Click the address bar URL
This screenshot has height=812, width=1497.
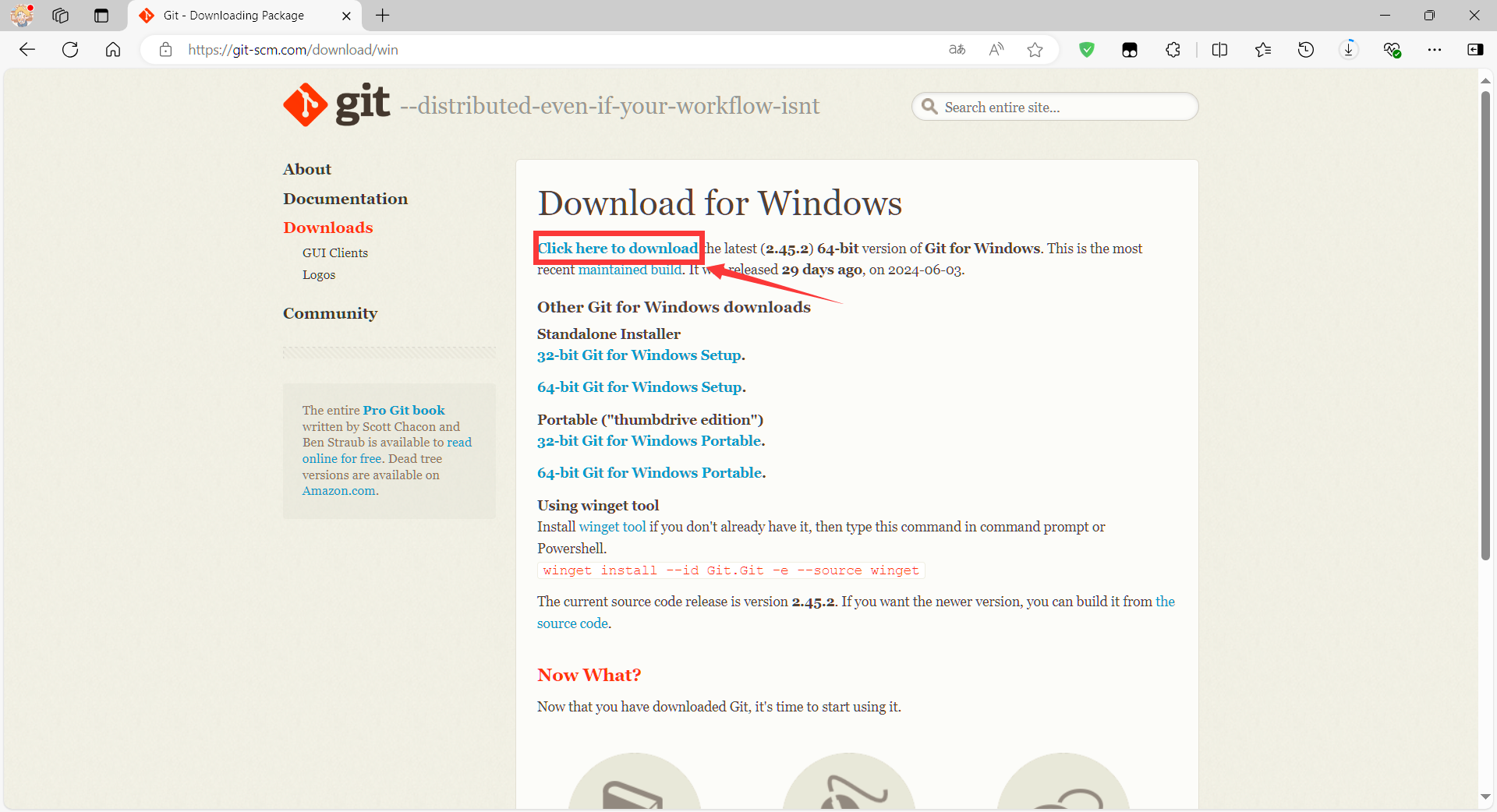pyautogui.click(x=293, y=50)
